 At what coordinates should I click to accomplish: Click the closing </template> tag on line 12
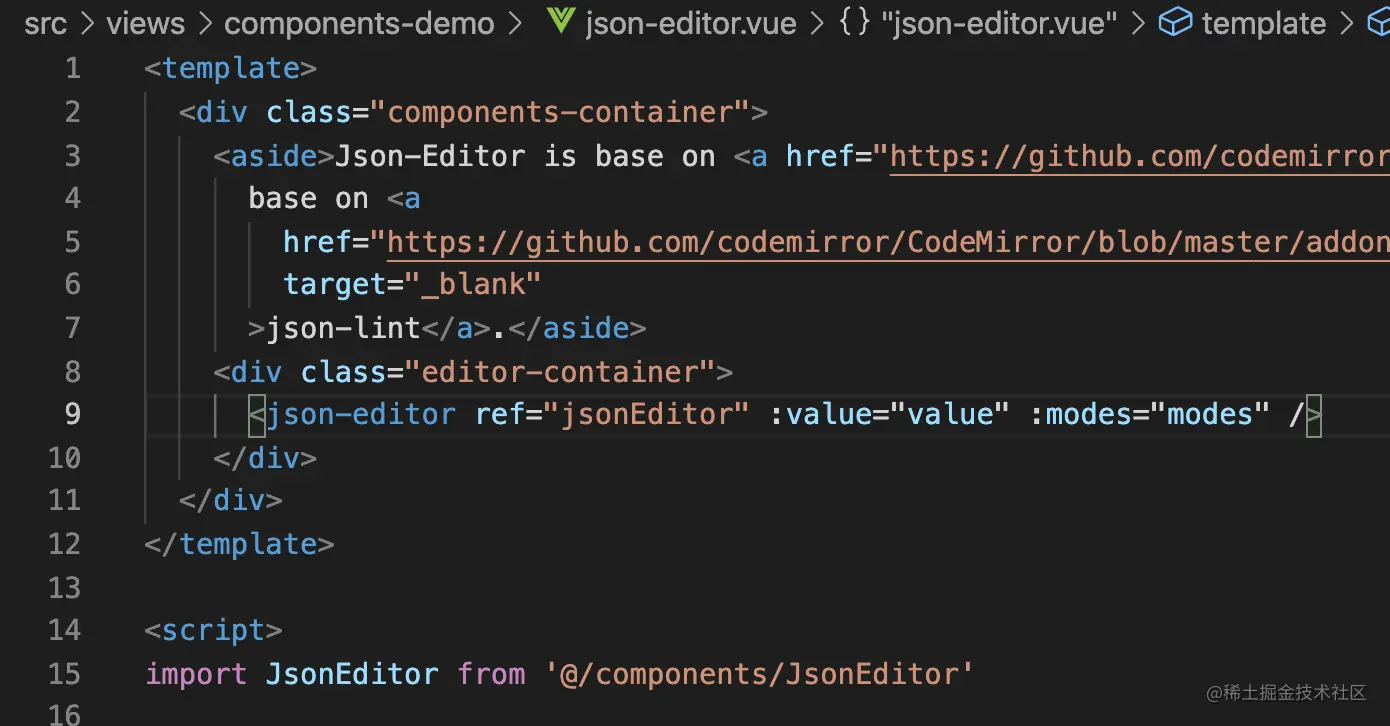(x=240, y=544)
